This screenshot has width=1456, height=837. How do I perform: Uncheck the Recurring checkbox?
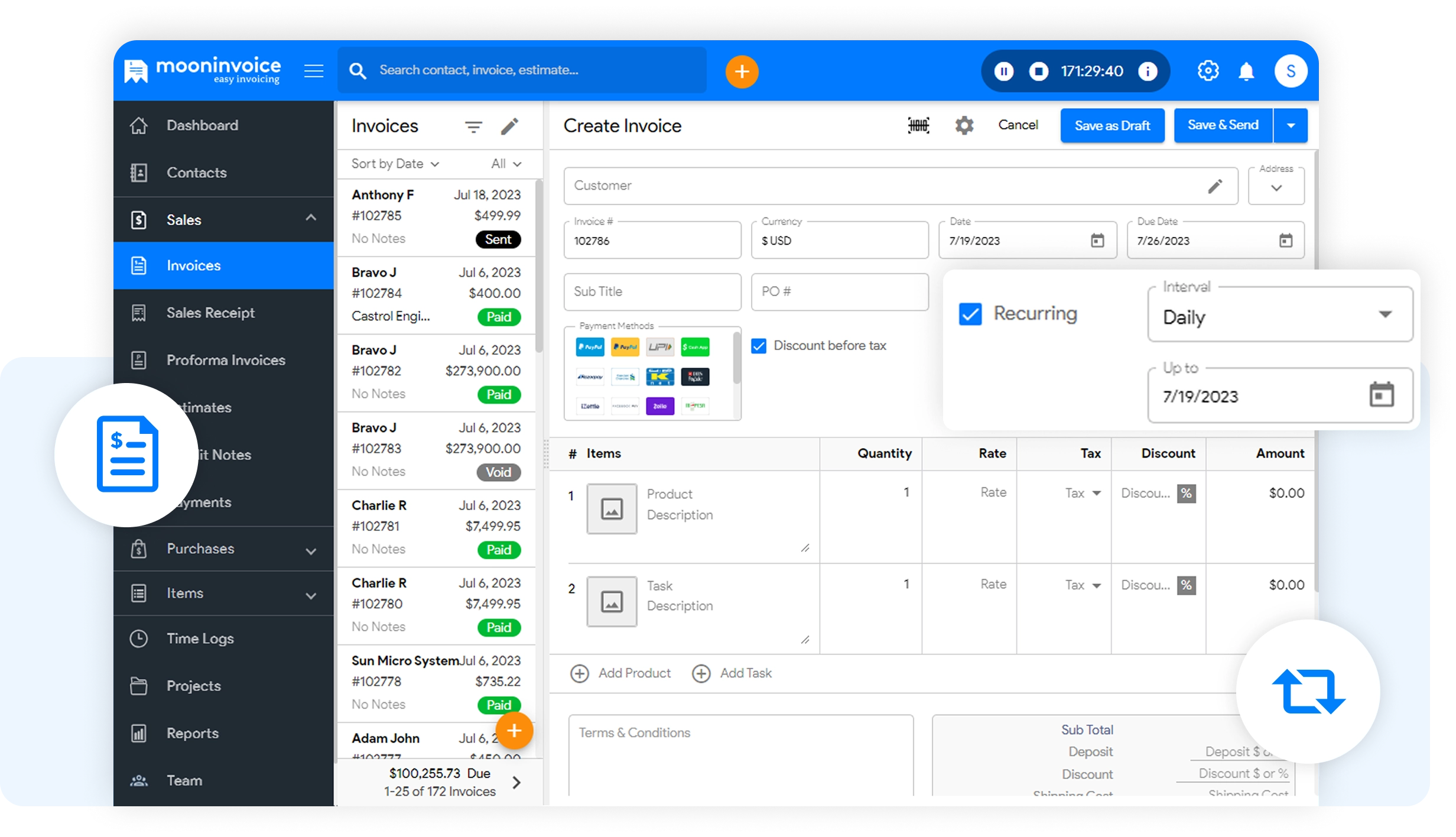click(x=970, y=314)
